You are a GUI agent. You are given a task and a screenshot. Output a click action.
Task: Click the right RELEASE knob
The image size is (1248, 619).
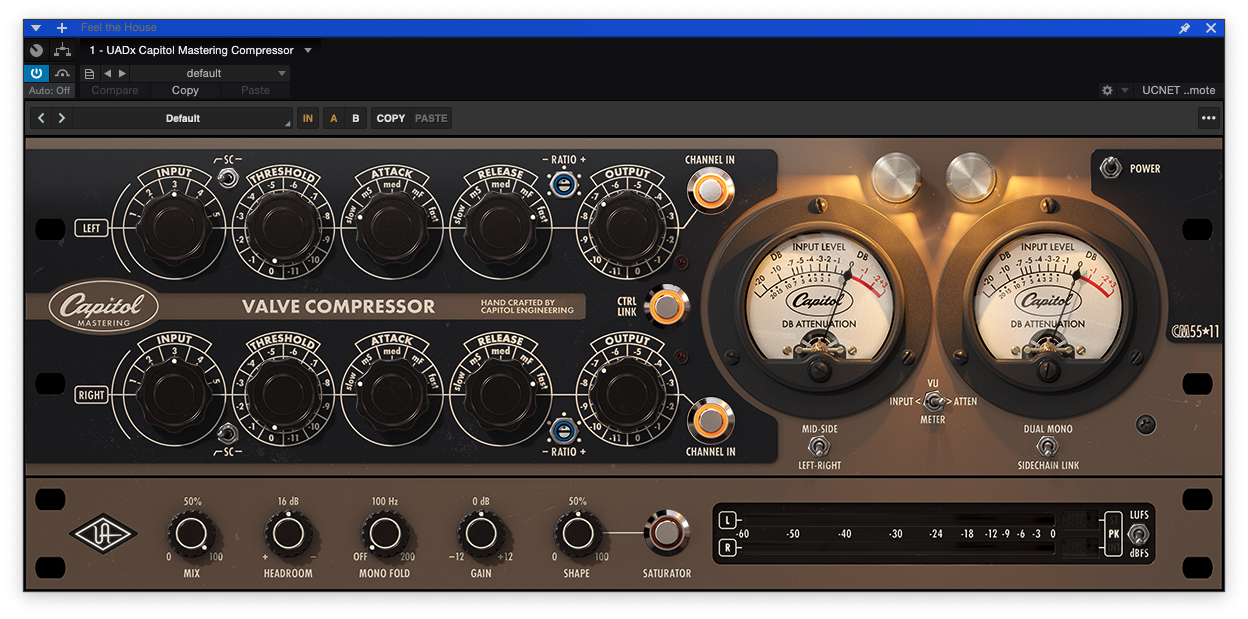click(500, 395)
